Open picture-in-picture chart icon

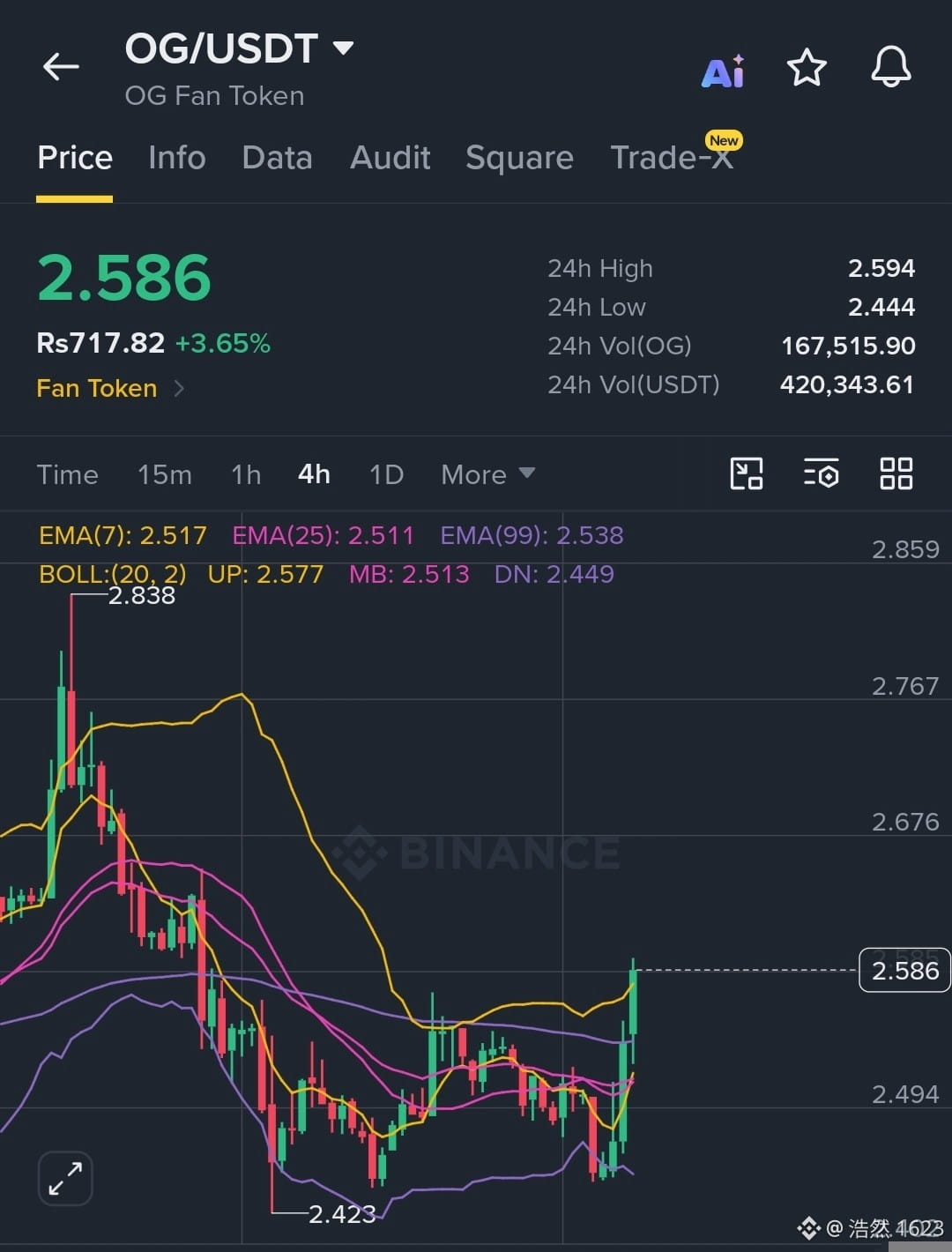747,473
